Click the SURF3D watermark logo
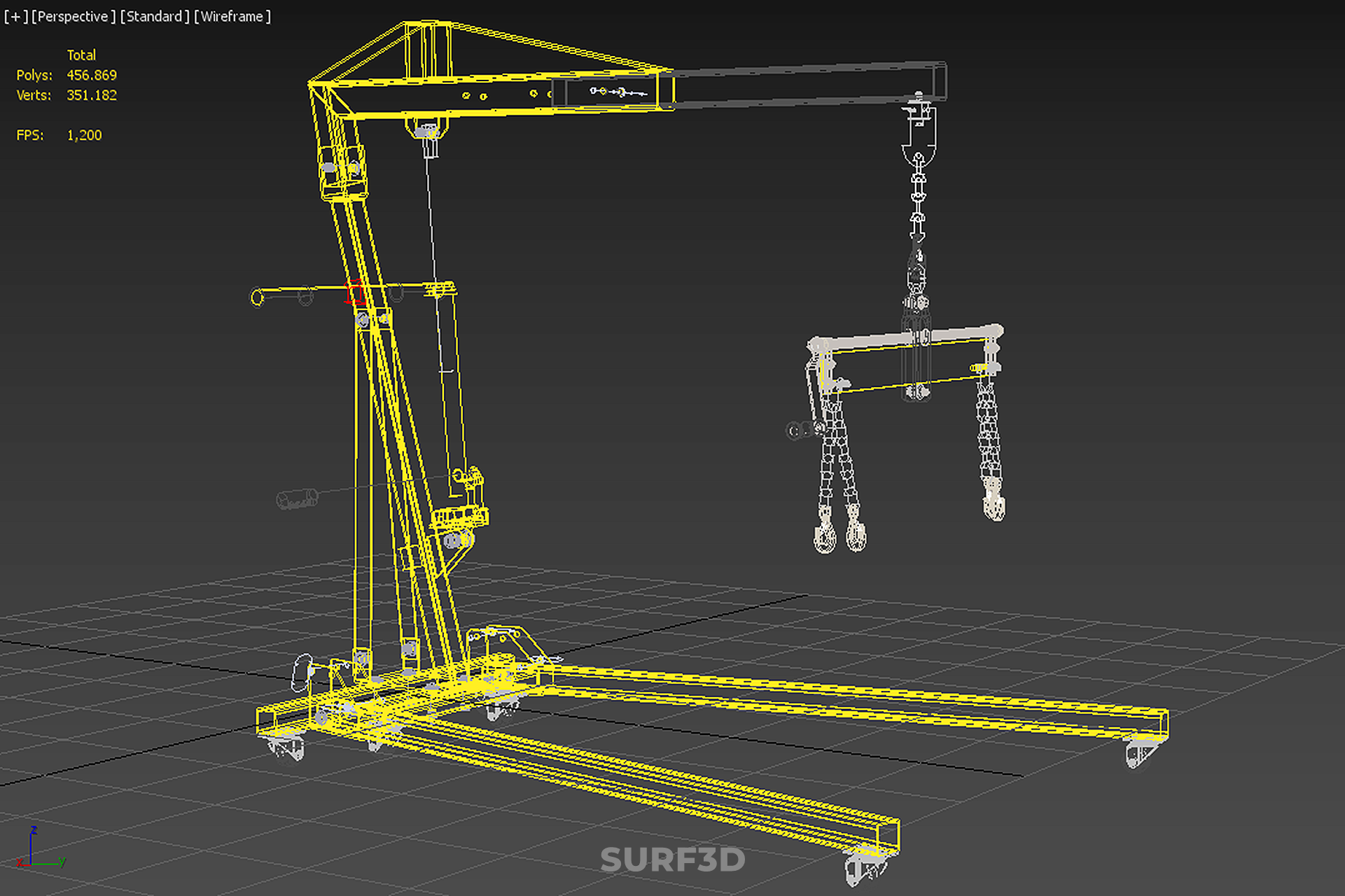This screenshot has height=896, width=1345. [672, 860]
